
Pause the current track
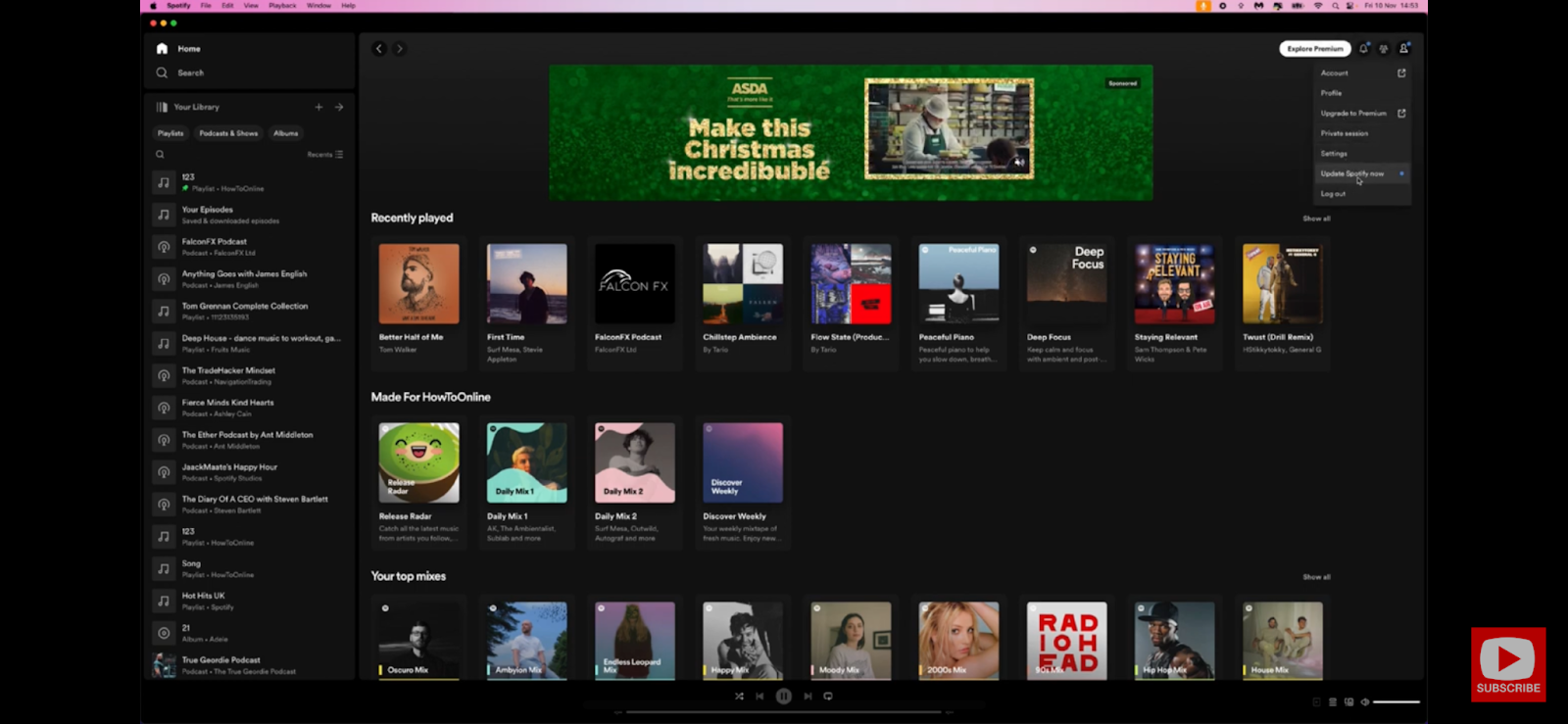[x=784, y=697]
